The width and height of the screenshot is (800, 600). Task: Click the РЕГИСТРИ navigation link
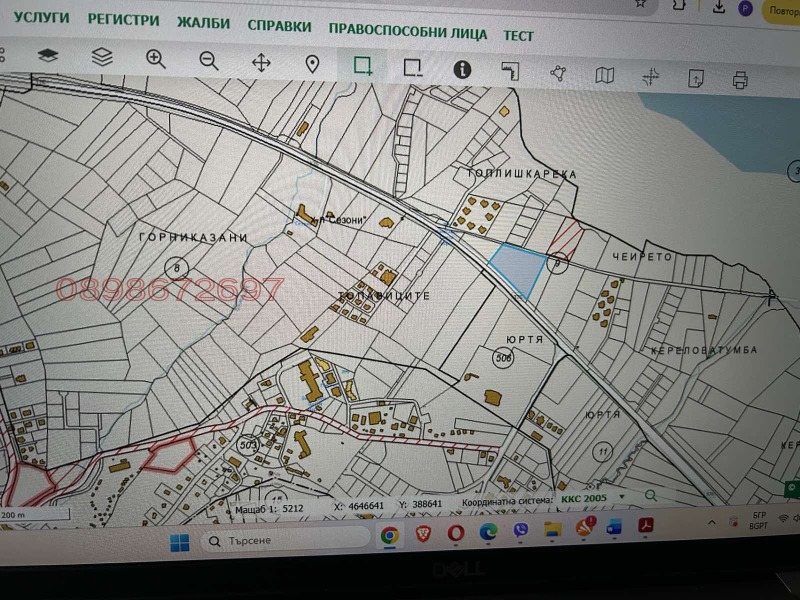pyautogui.click(x=125, y=20)
